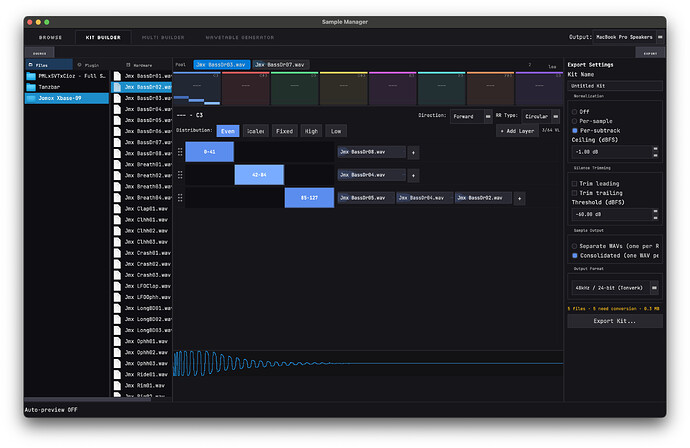This screenshot has height=448, width=690.
Task: Click the file icon for Jmx Crash01.wav
Action: 117,253
